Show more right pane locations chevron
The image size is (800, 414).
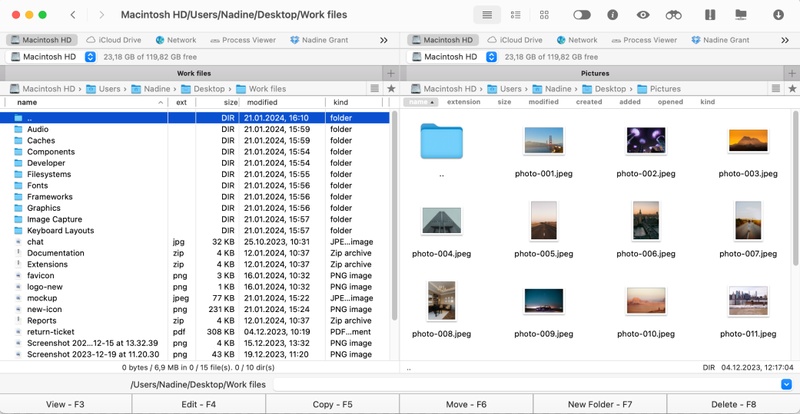[x=785, y=40]
